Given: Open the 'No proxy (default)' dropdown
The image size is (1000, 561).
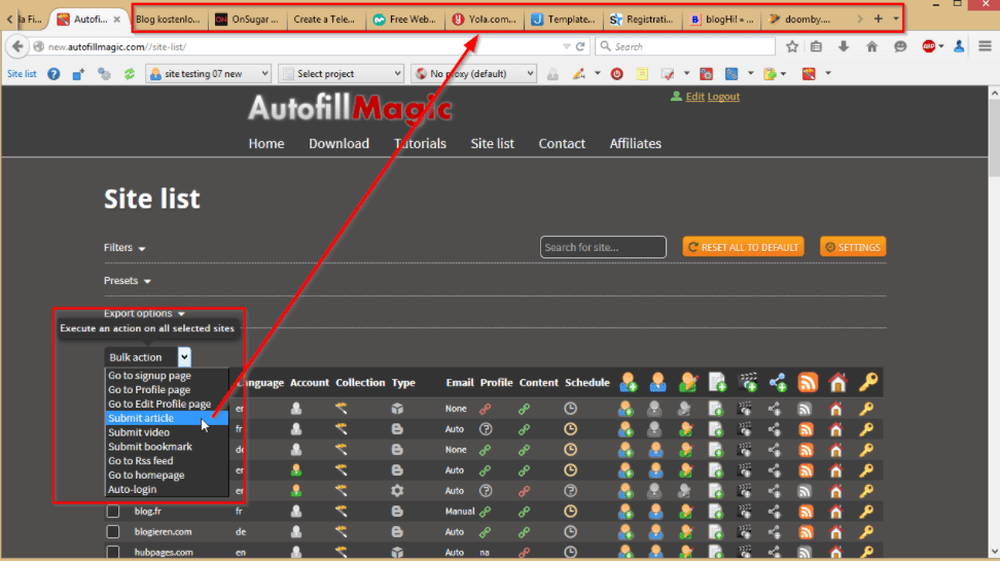Looking at the screenshot, I should tap(474, 74).
